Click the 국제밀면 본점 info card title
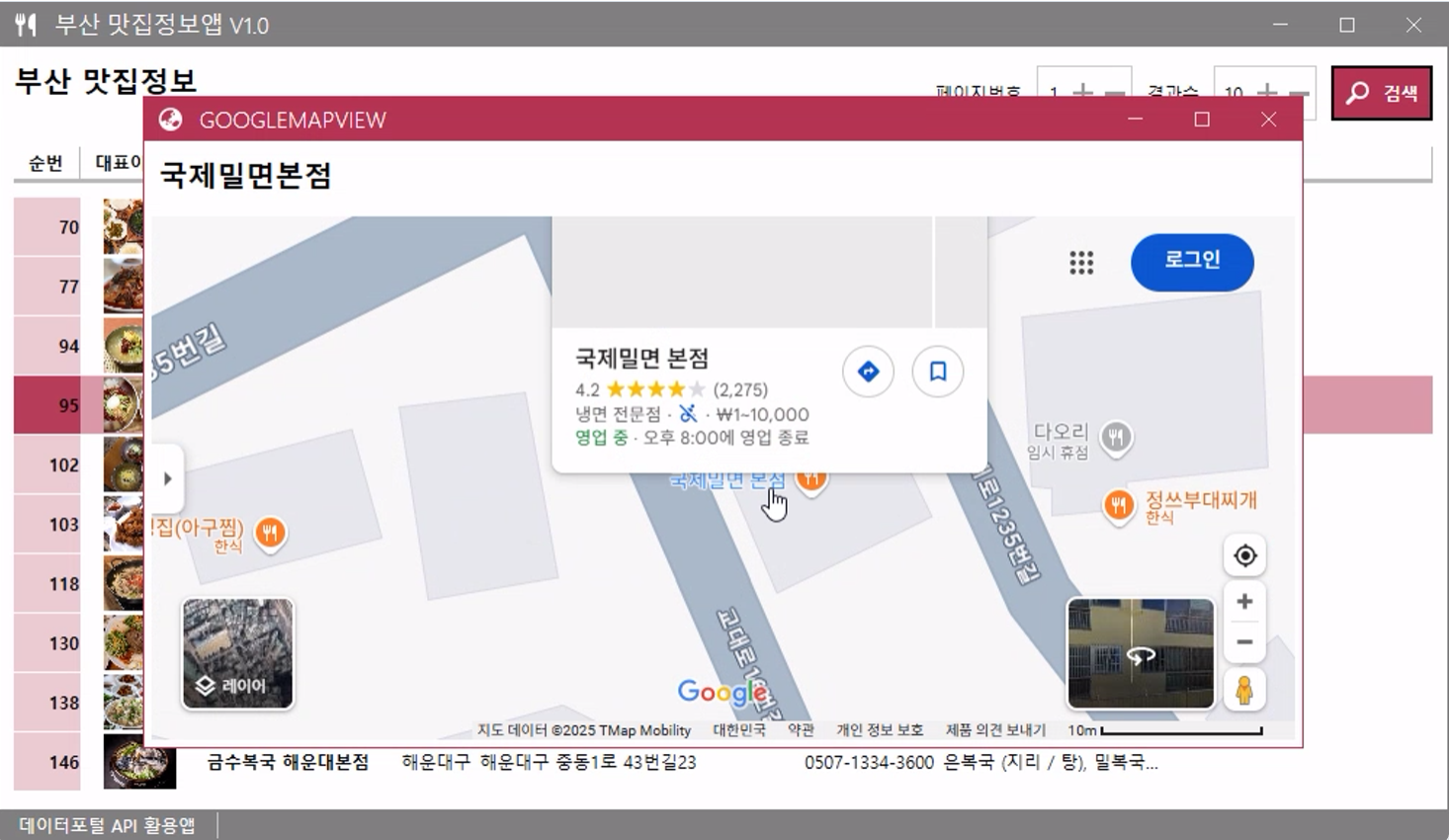 coord(642,358)
